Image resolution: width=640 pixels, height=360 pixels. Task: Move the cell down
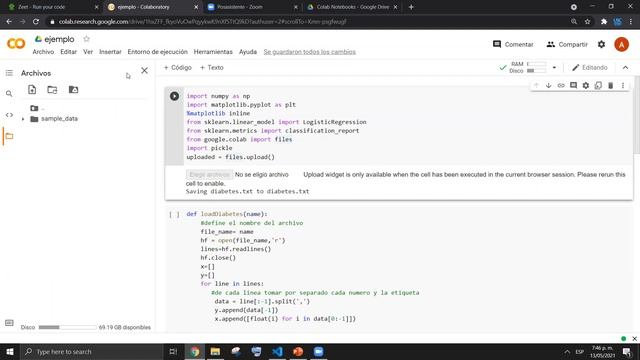[x=549, y=85]
